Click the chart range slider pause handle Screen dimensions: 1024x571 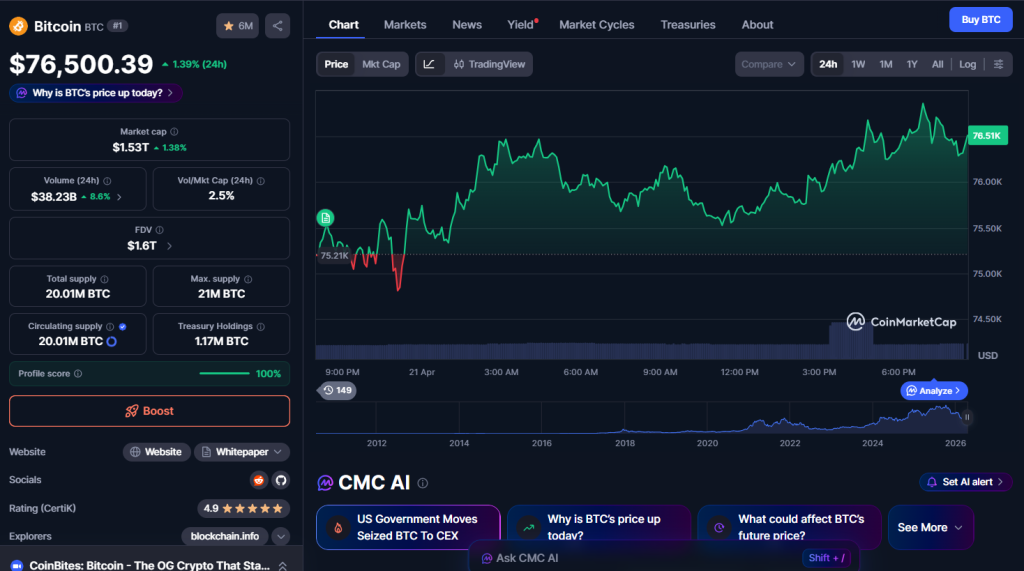[x=967, y=417]
